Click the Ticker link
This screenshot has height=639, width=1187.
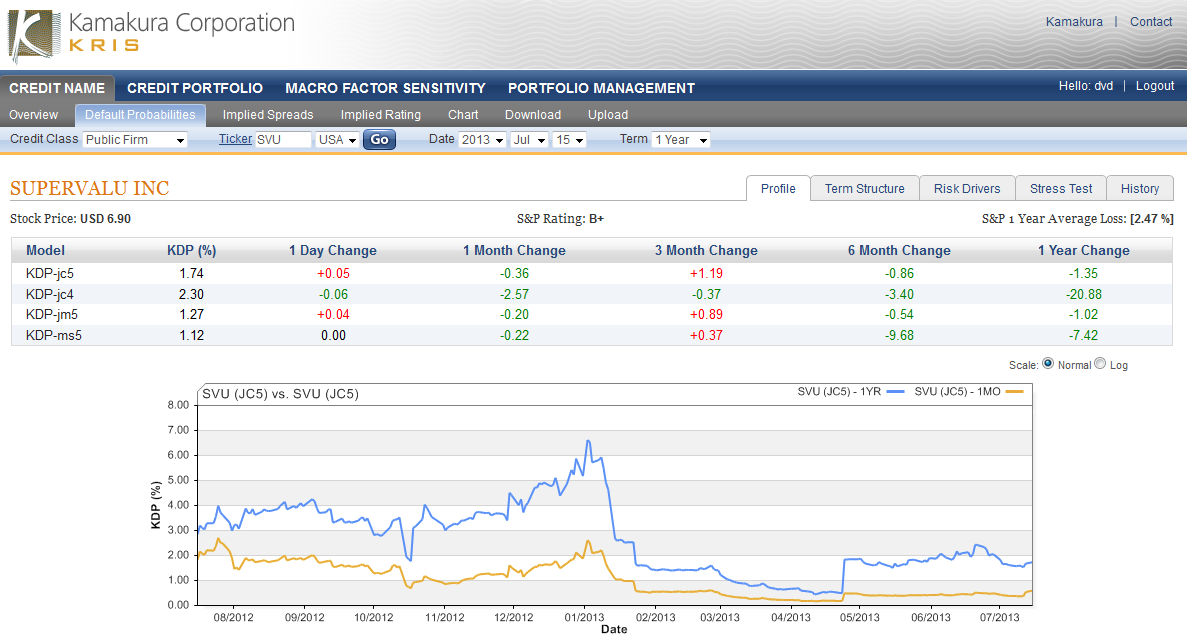[x=235, y=139]
